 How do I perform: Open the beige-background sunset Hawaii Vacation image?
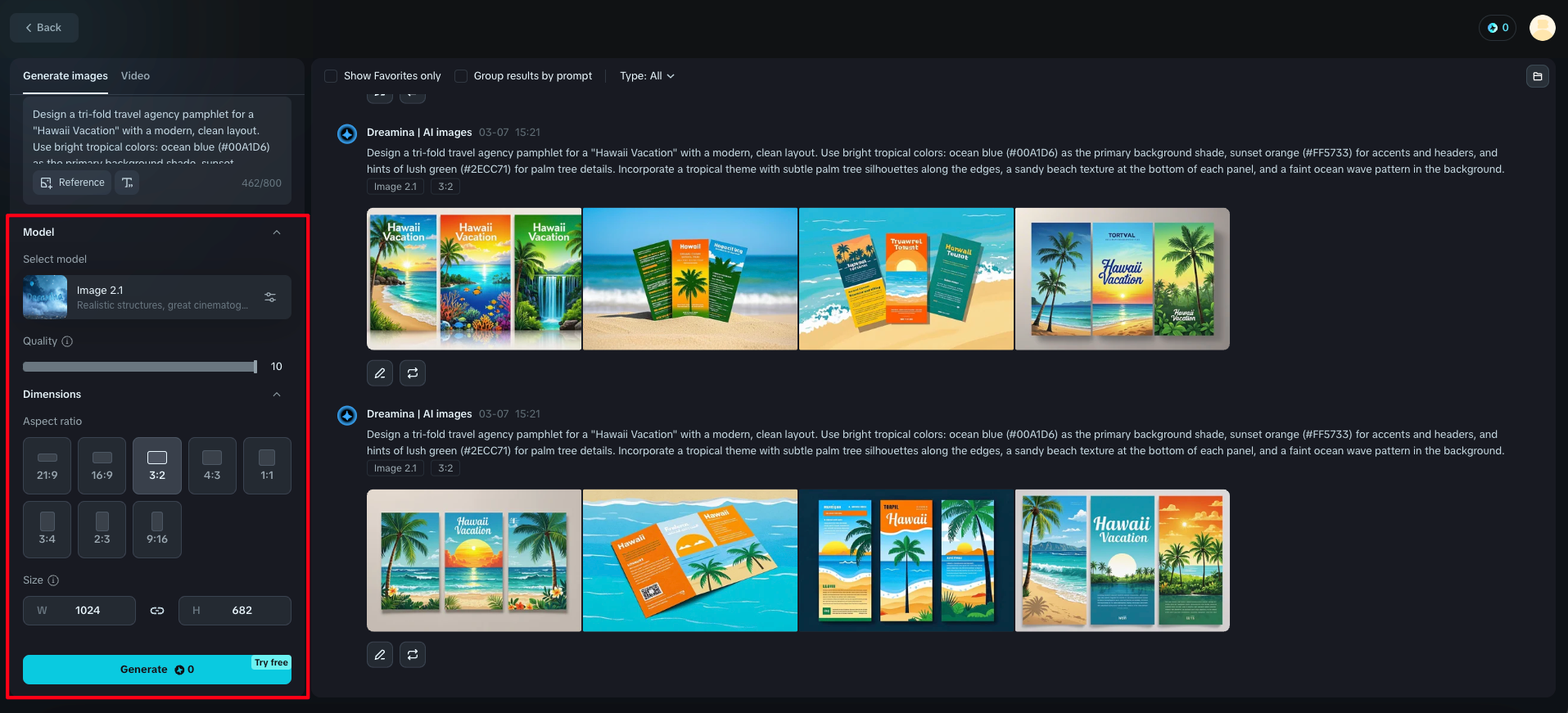(474, 561)
